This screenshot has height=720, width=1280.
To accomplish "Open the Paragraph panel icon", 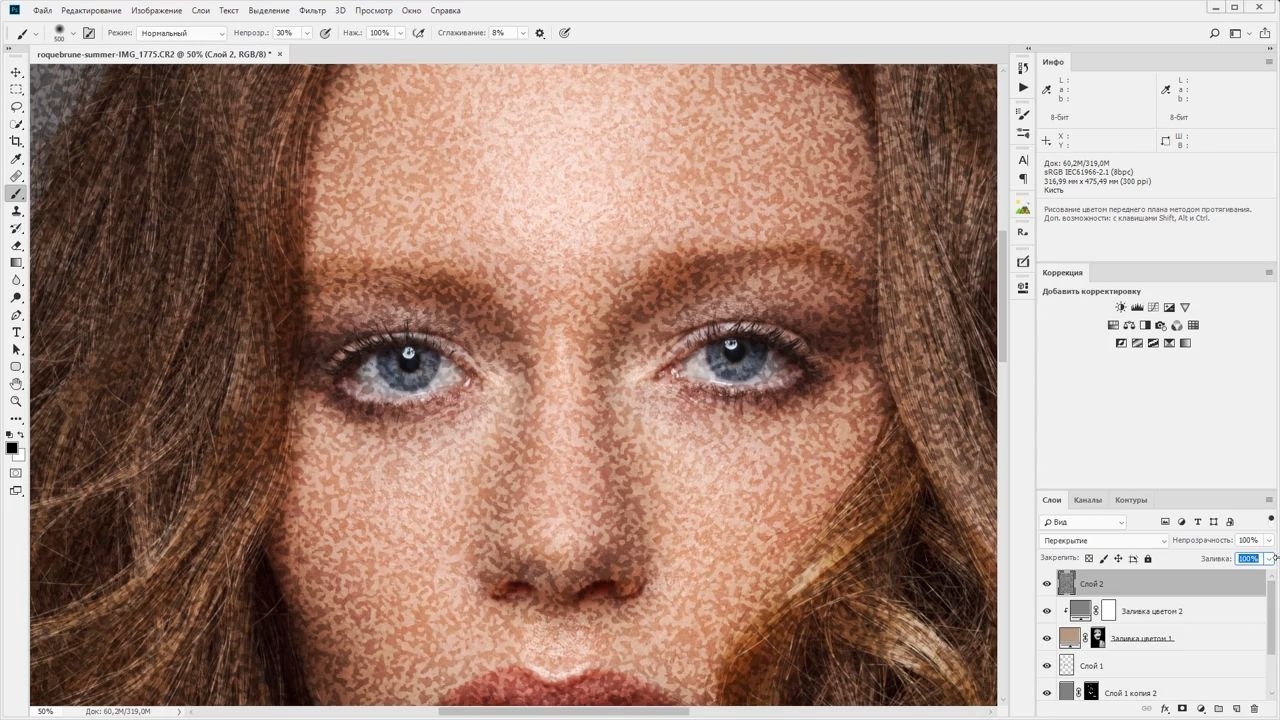I will [x=1022, y=178].
